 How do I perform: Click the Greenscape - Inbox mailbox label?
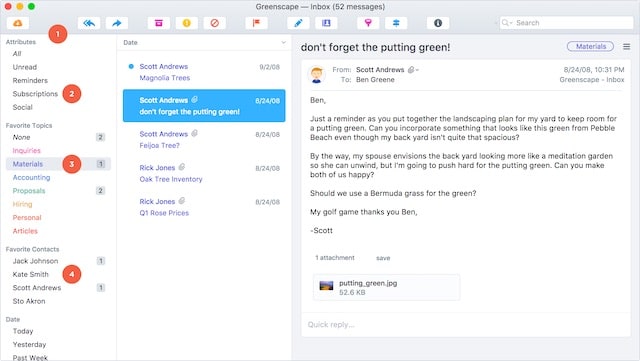pyautogui.click(x=591, y=80)
